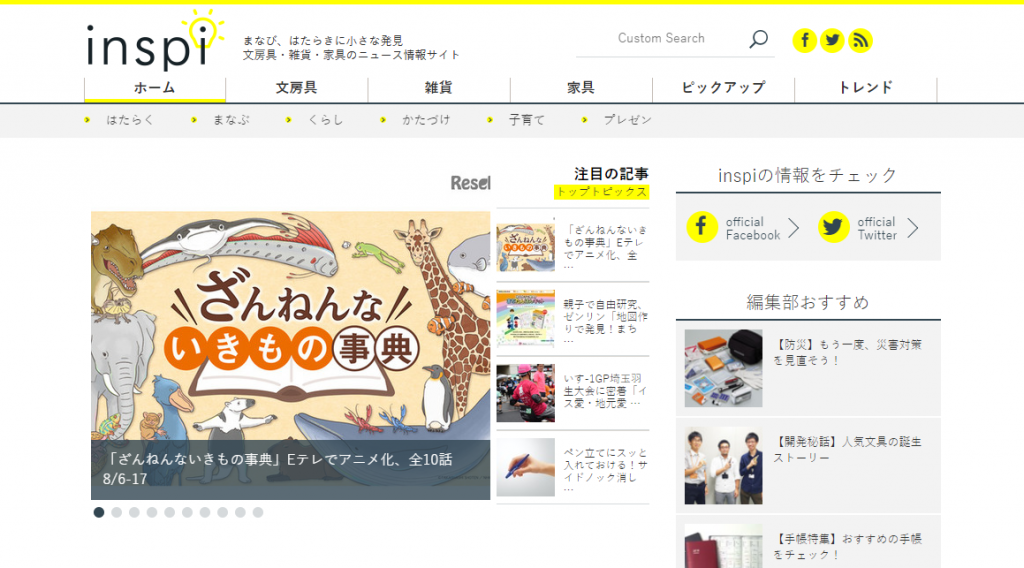Select the fourth carousel dot

coord(152,513)
